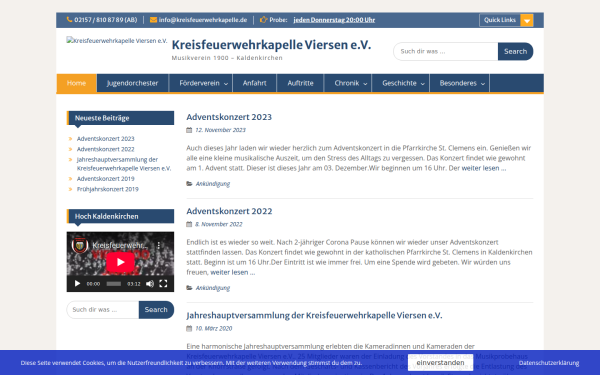Image resolution: width=600 pixels, height=375 pixels.
Task: Click calendar icon beside 8. November 2022
Action: (x=189, y=224)
